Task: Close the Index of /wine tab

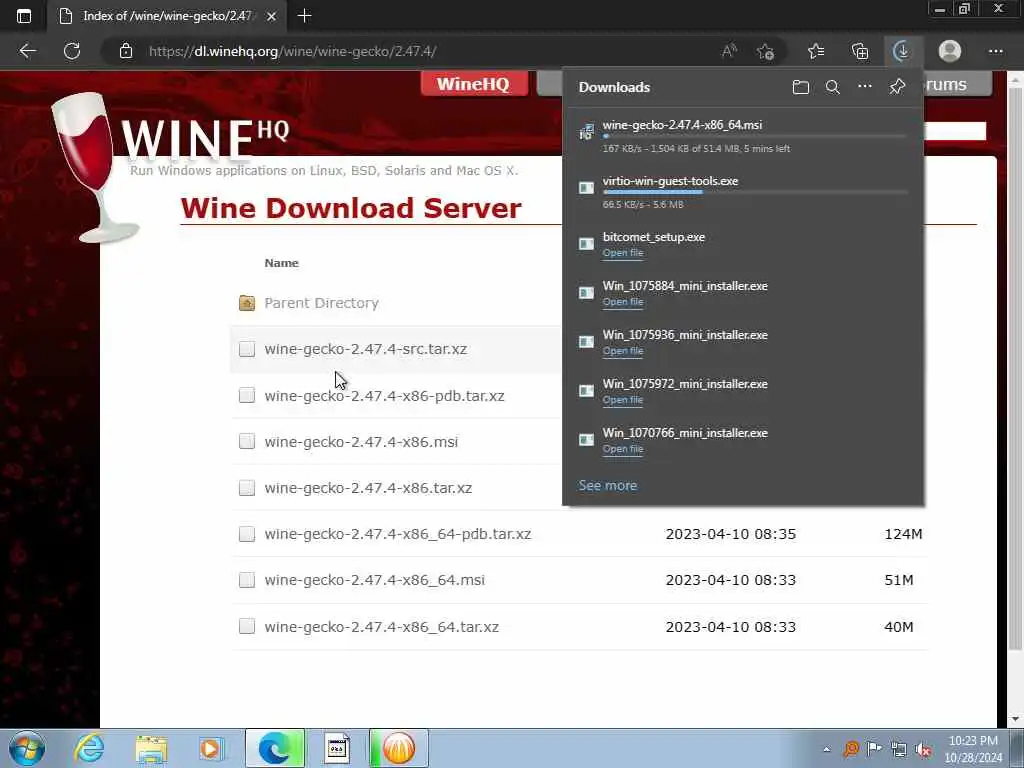Action: click(x=272, y=16)
